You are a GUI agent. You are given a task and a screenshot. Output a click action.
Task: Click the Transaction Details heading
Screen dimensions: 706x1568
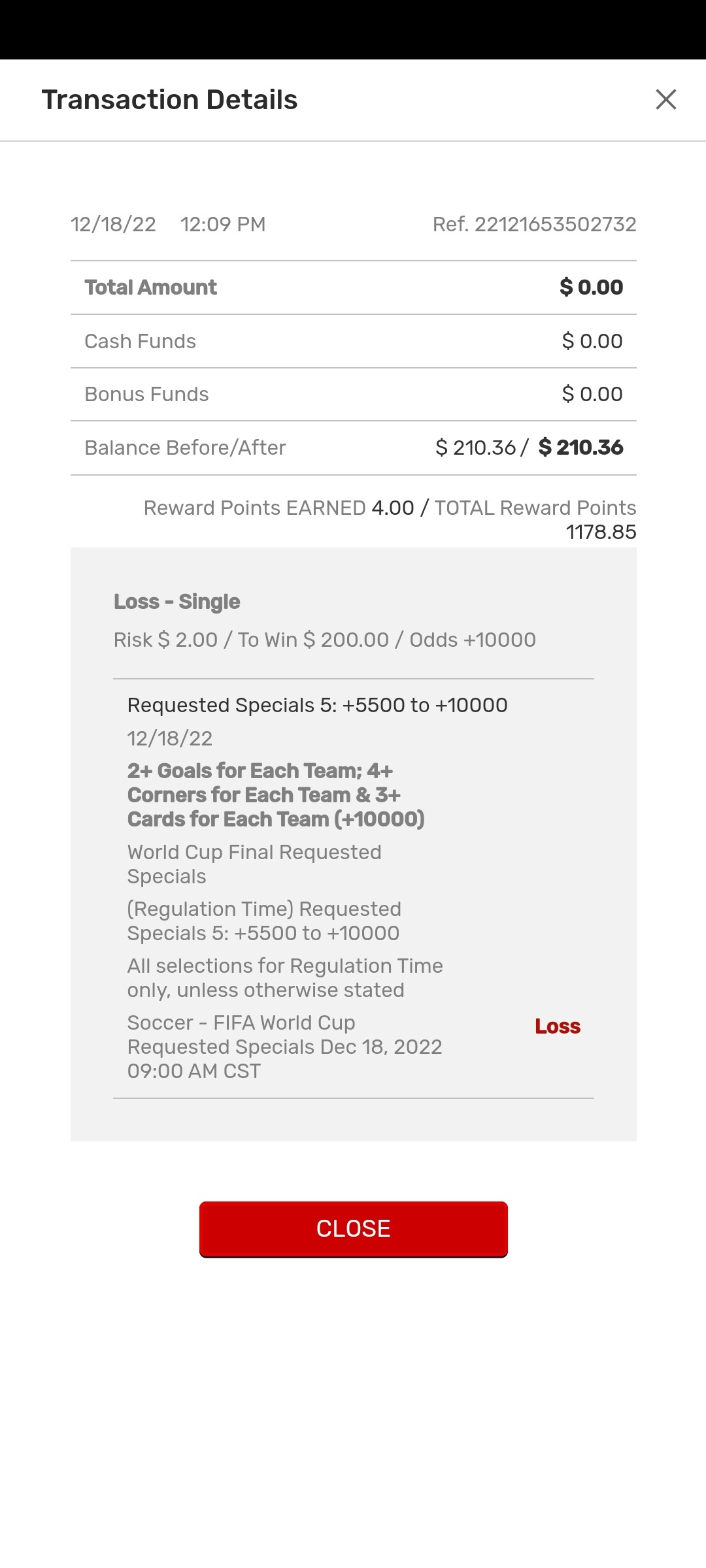point(169,100)
